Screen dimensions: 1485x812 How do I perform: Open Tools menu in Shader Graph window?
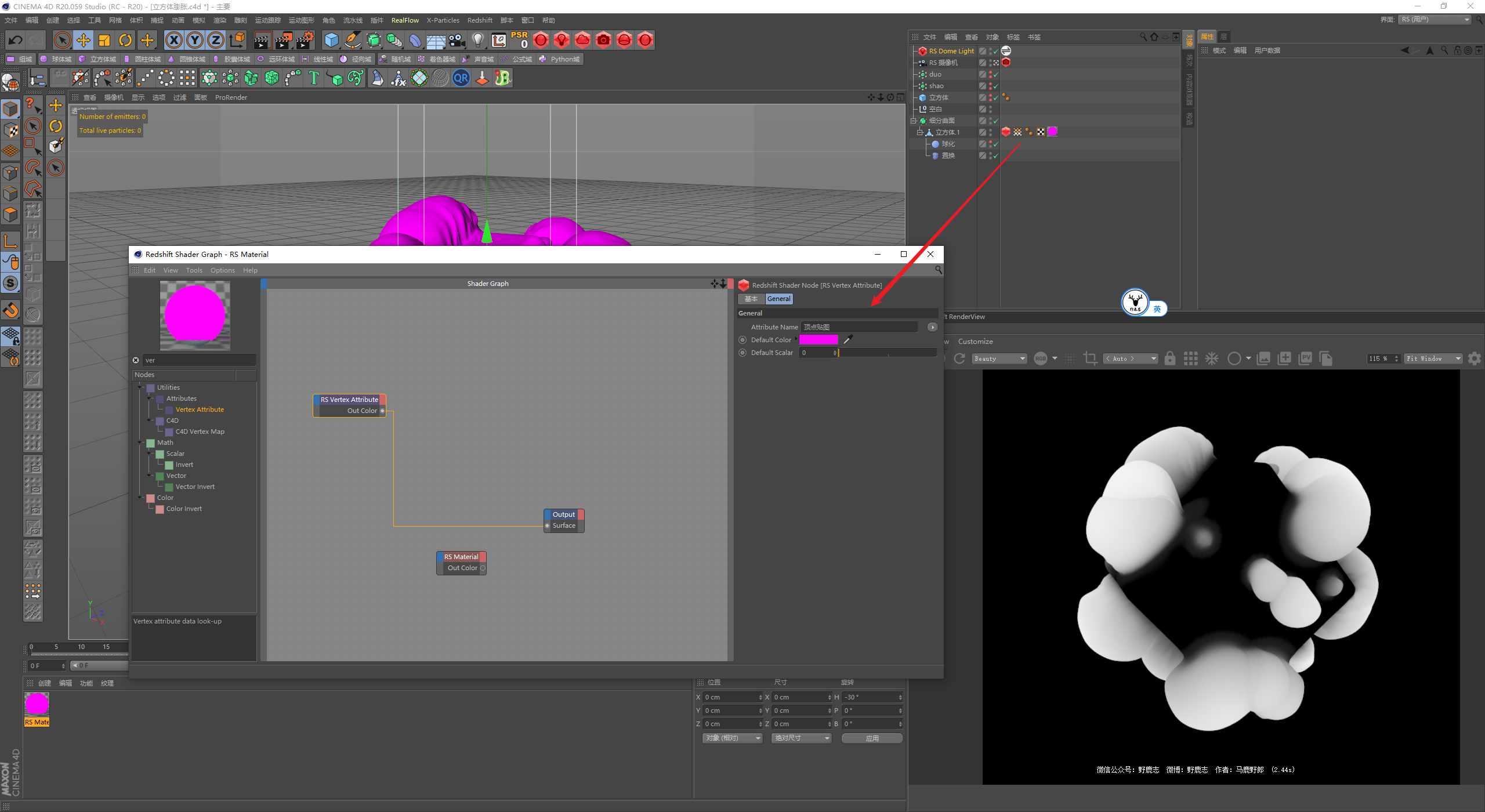tap(194, 270)
